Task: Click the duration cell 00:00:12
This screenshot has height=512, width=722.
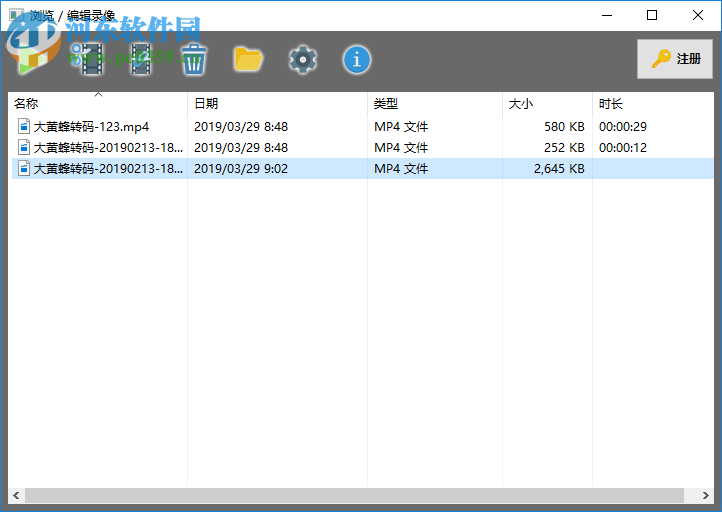Action: coord(623,148)
